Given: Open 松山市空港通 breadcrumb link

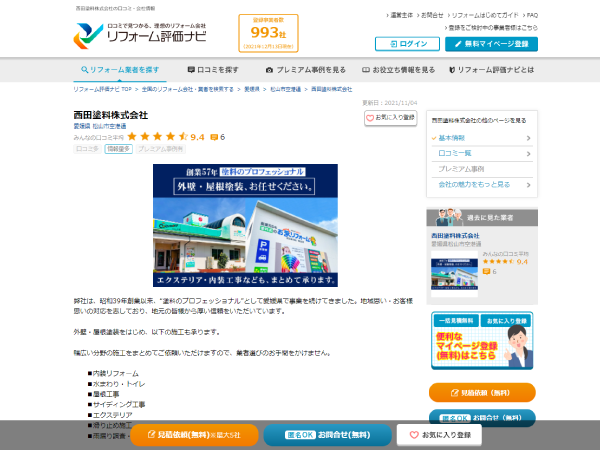Looking at the screenshot, I should 285,89.
